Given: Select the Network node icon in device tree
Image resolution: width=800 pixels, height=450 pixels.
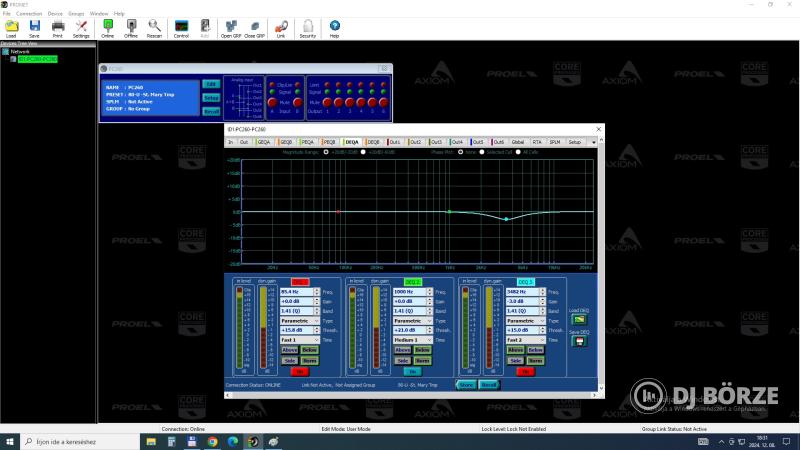Looking at the screenshot, I should tap(6, 52).
